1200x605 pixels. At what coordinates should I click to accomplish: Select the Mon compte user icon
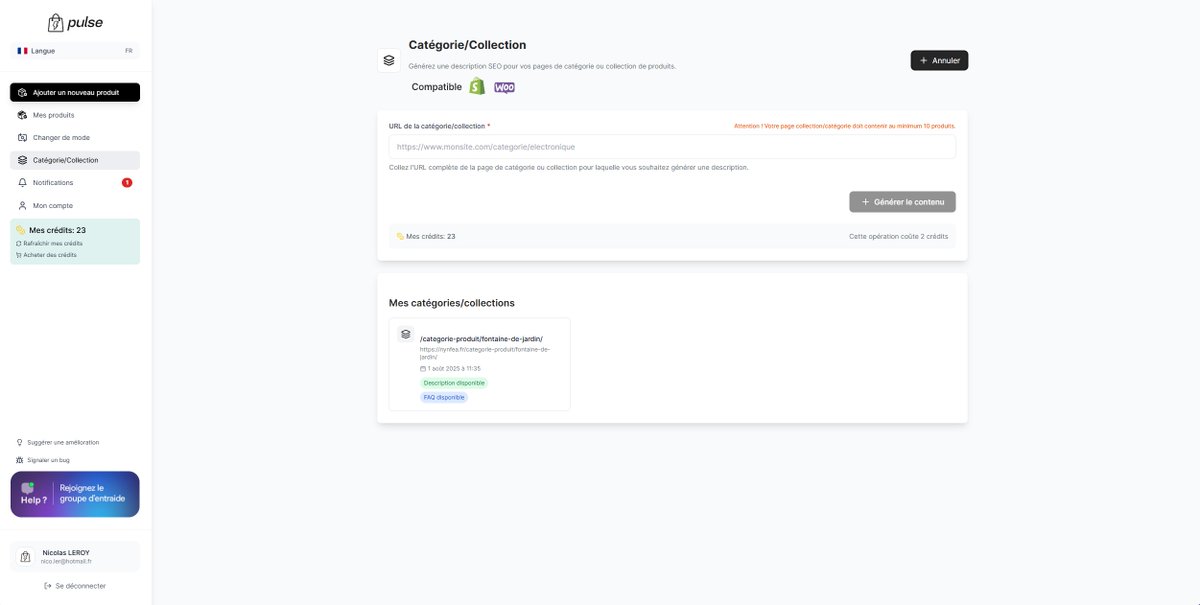(22, 205)
